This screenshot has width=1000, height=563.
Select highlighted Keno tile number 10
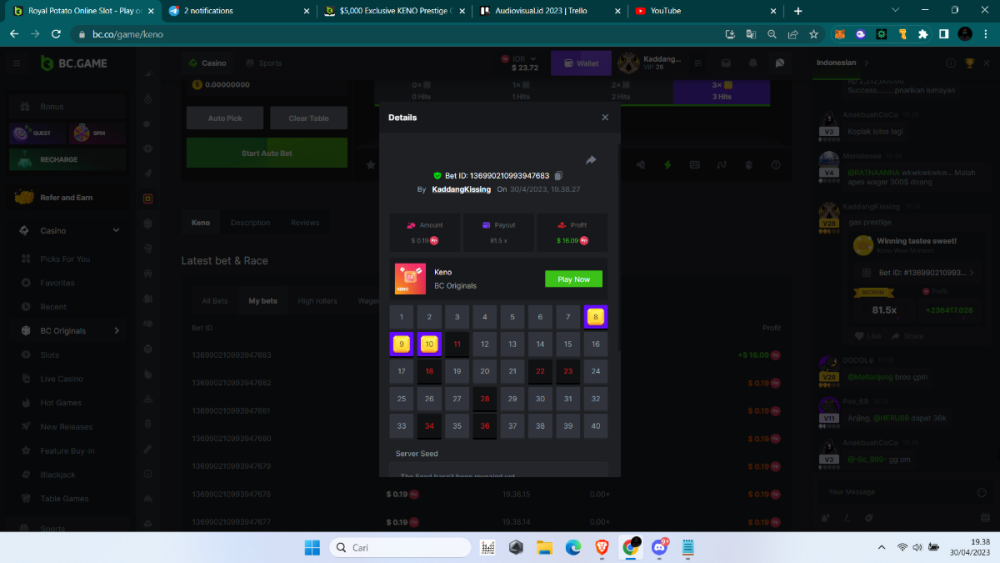[x=429, y=344]
